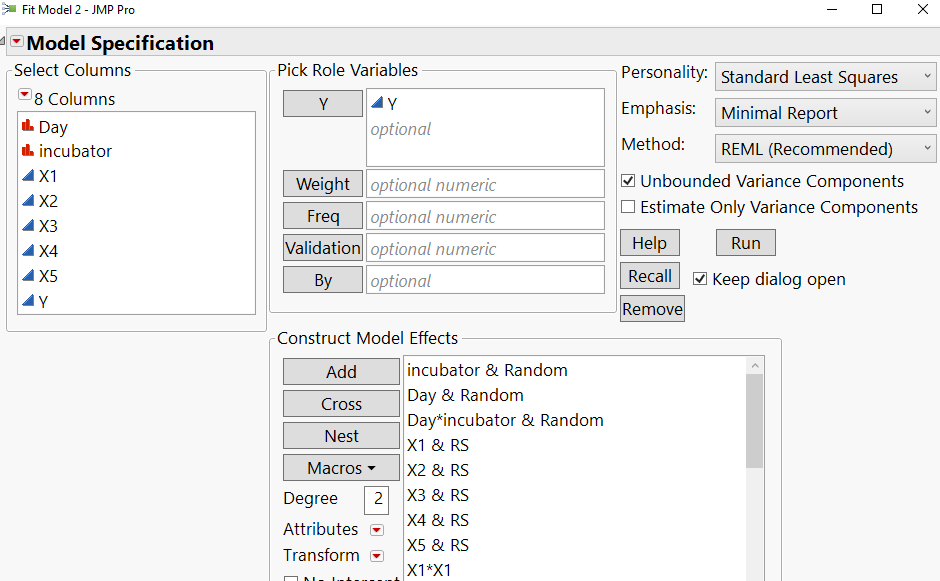Viewport: 940px width, 581px height.
Task: Open the Attributes red triangle menu
Action: click(x=377, y=529)
